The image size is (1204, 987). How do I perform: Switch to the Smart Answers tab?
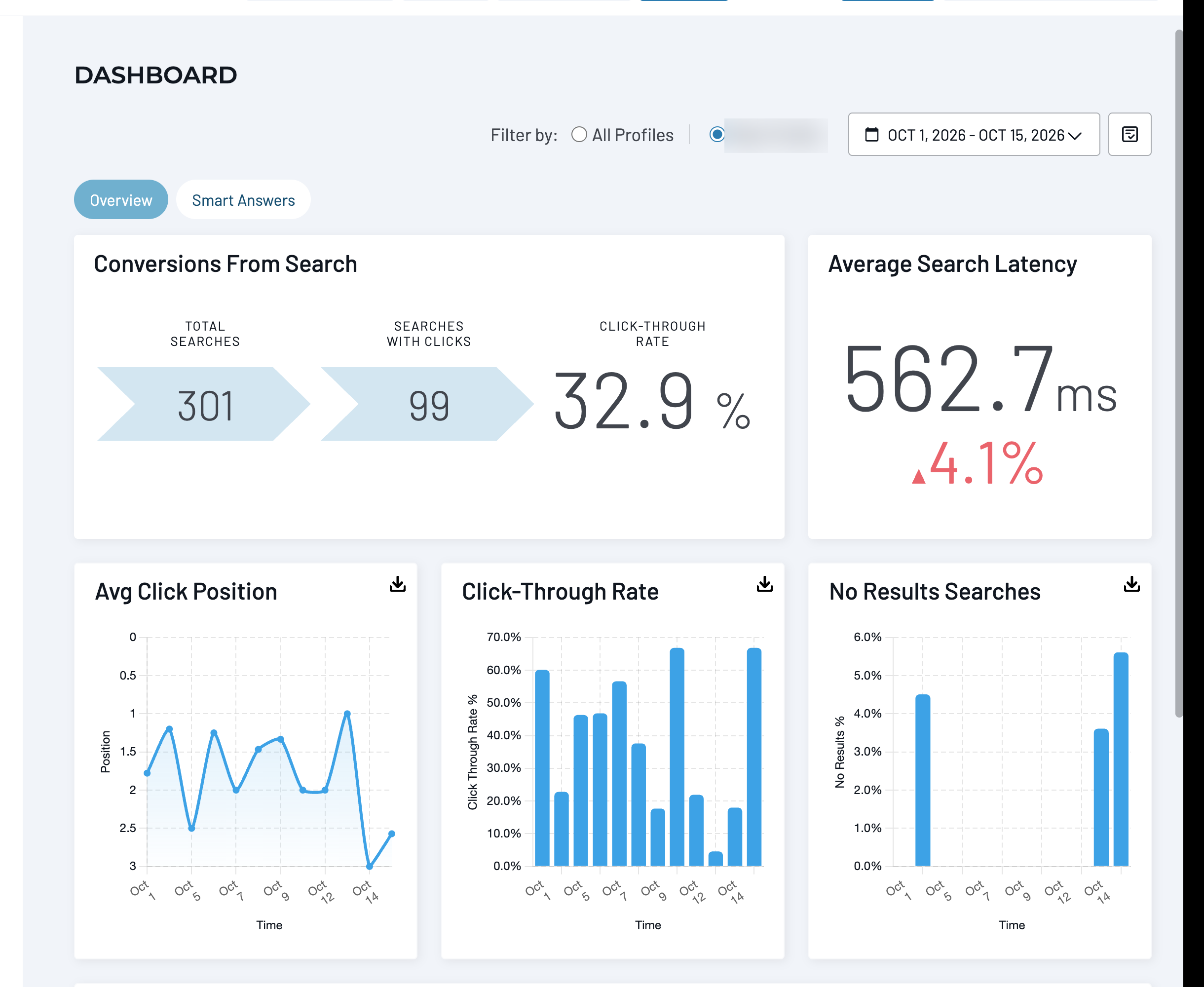243,200
